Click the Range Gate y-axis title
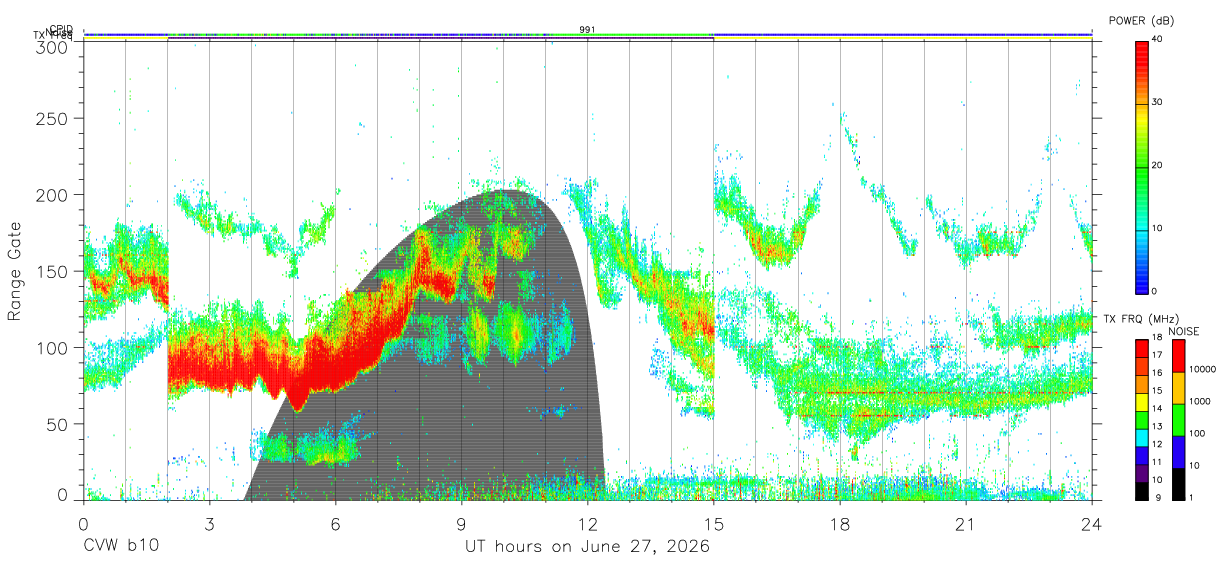1228x567 pixels. [x=15, y=272]
